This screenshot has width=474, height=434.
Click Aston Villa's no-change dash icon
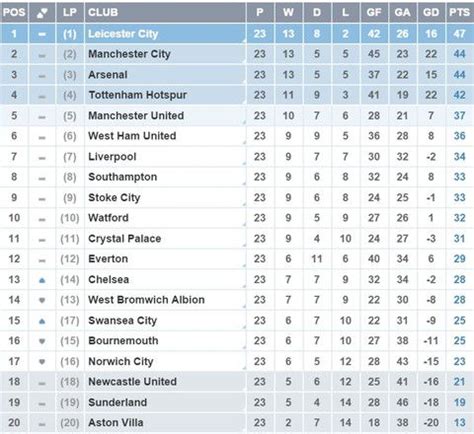tap(42, 424)
